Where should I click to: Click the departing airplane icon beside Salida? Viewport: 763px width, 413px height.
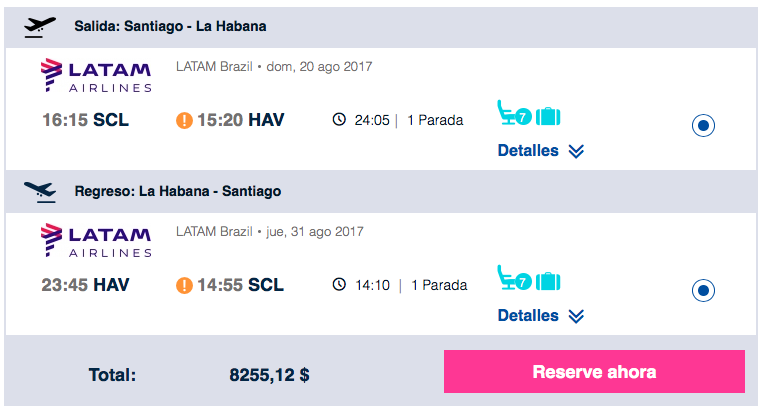tap(40, 27)
